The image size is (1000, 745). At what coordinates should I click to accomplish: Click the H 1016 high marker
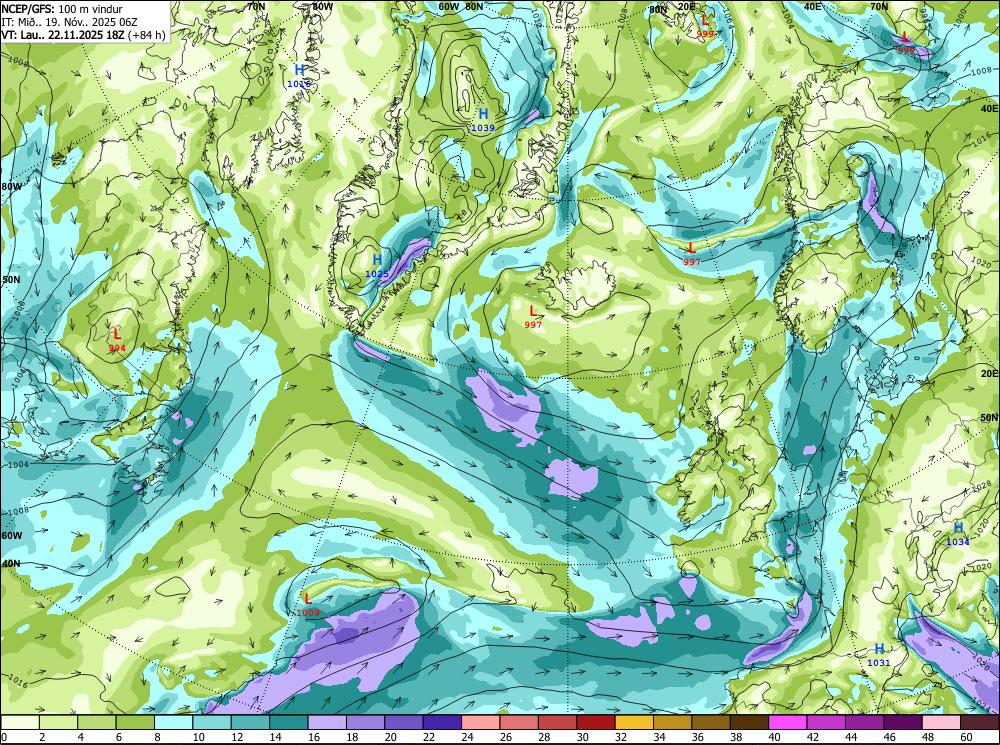299,76
